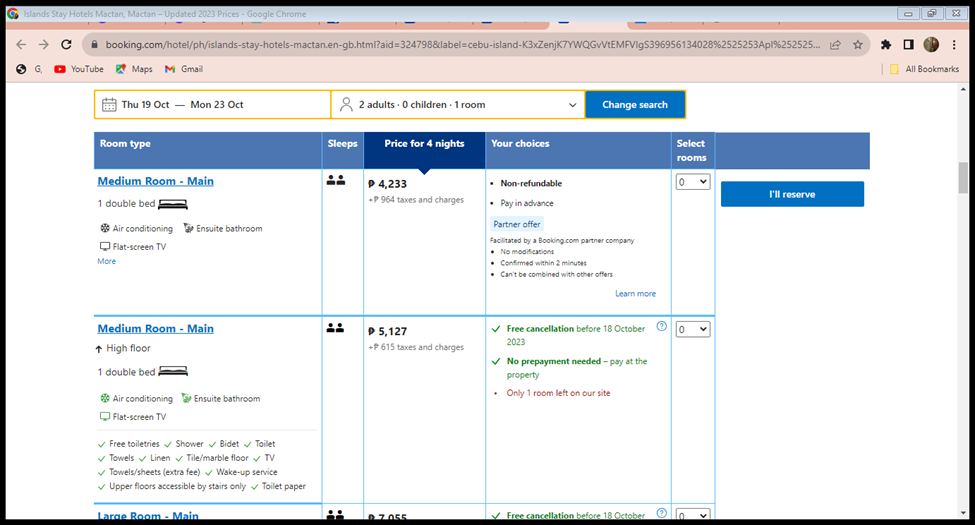Select rooms dropdown for ₱ 4,233 room

tap(693, 182)
